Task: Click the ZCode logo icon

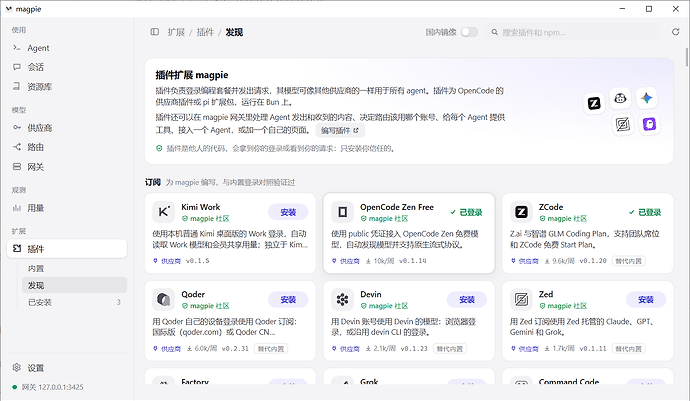Action: (x=521, y=212)
